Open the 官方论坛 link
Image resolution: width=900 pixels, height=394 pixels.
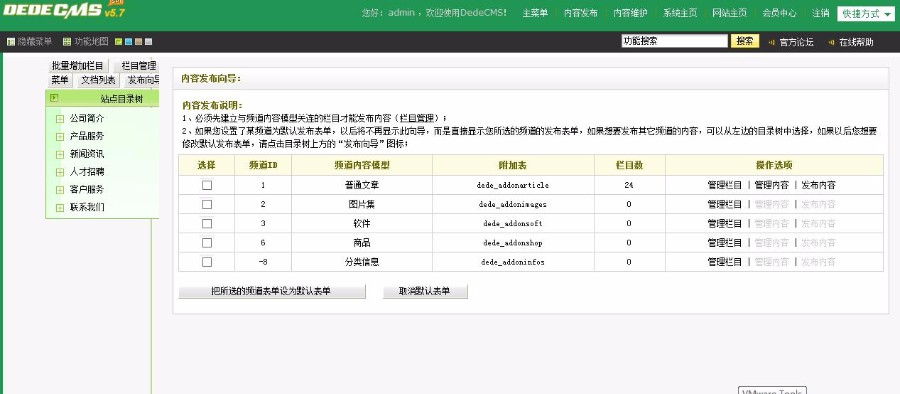796,42
